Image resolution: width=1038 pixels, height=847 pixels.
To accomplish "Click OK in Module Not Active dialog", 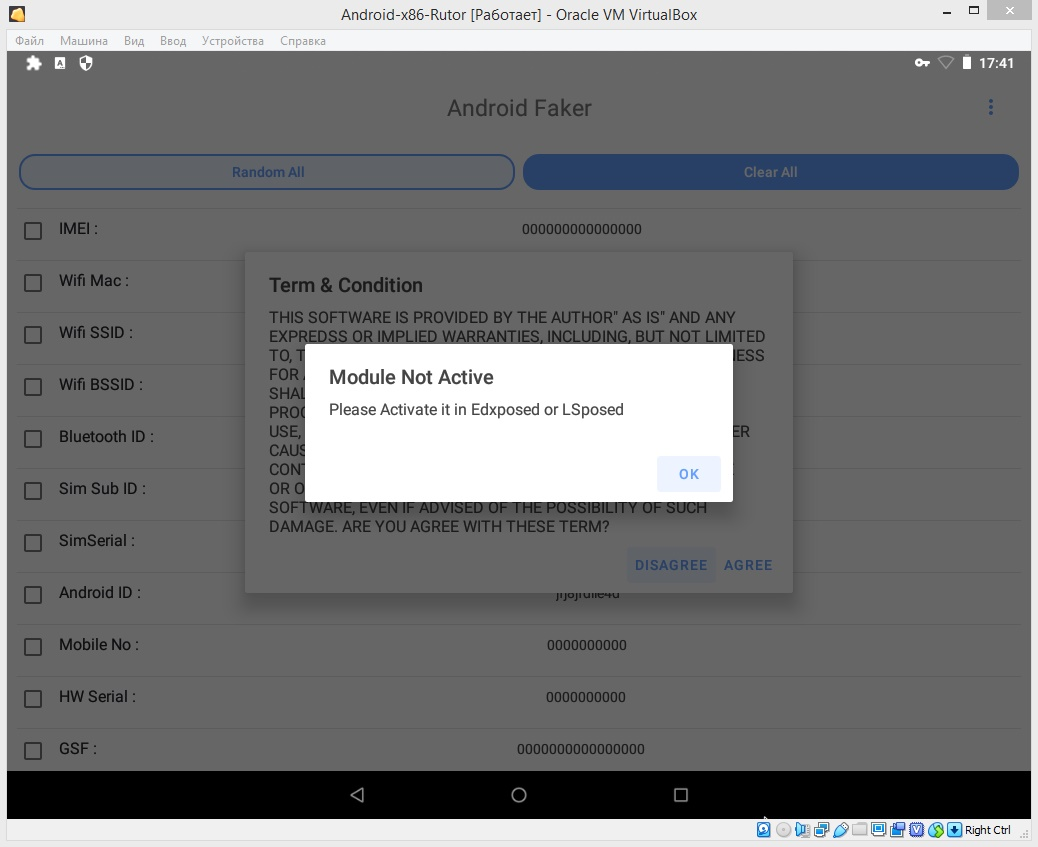I will [x=688, y=474].
